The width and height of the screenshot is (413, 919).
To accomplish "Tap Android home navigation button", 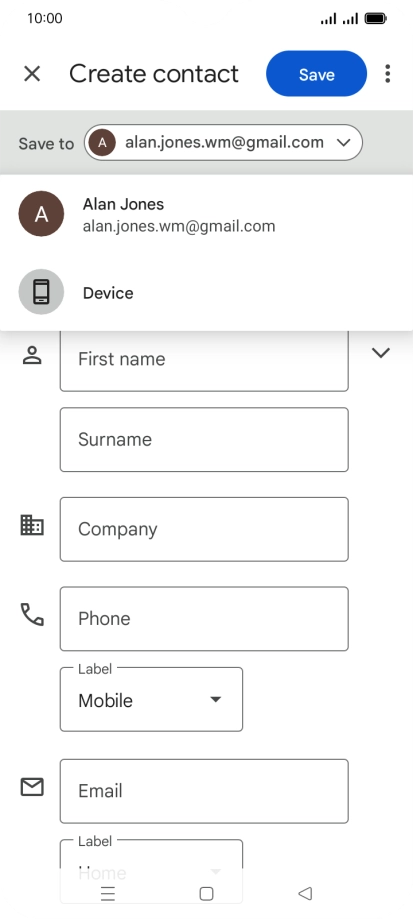I will click(206, 893).
